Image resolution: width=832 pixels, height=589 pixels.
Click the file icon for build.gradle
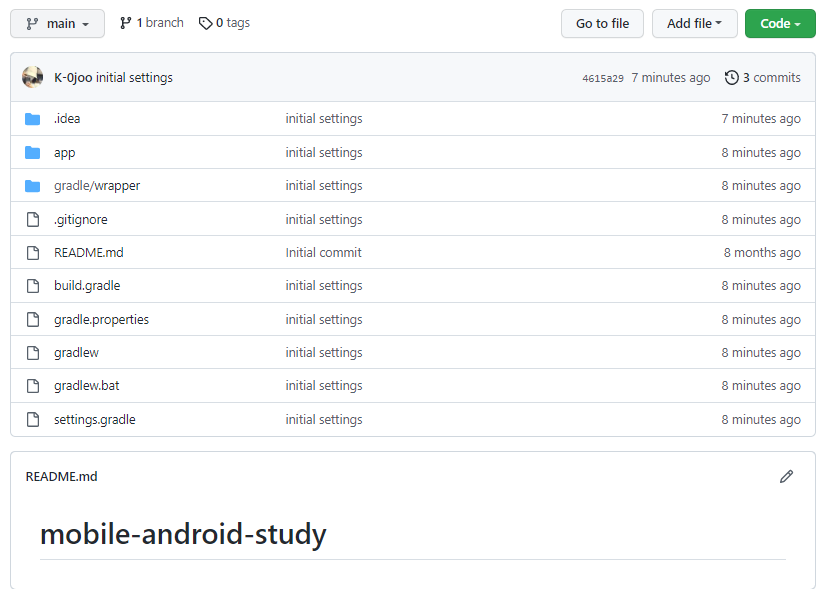pos(33,286)
